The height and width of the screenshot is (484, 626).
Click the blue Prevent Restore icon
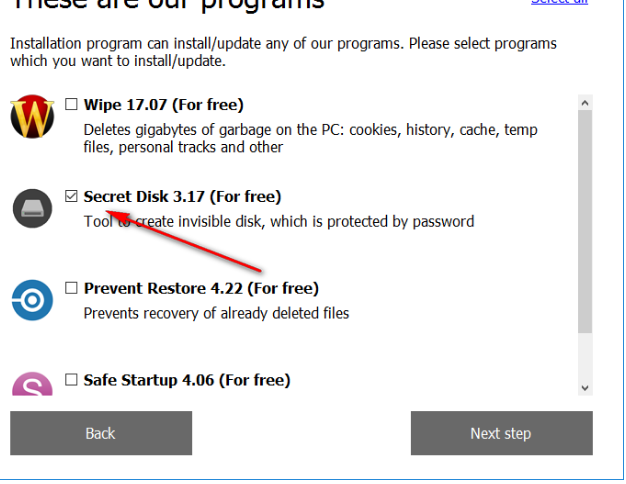[x=32, y=300]
